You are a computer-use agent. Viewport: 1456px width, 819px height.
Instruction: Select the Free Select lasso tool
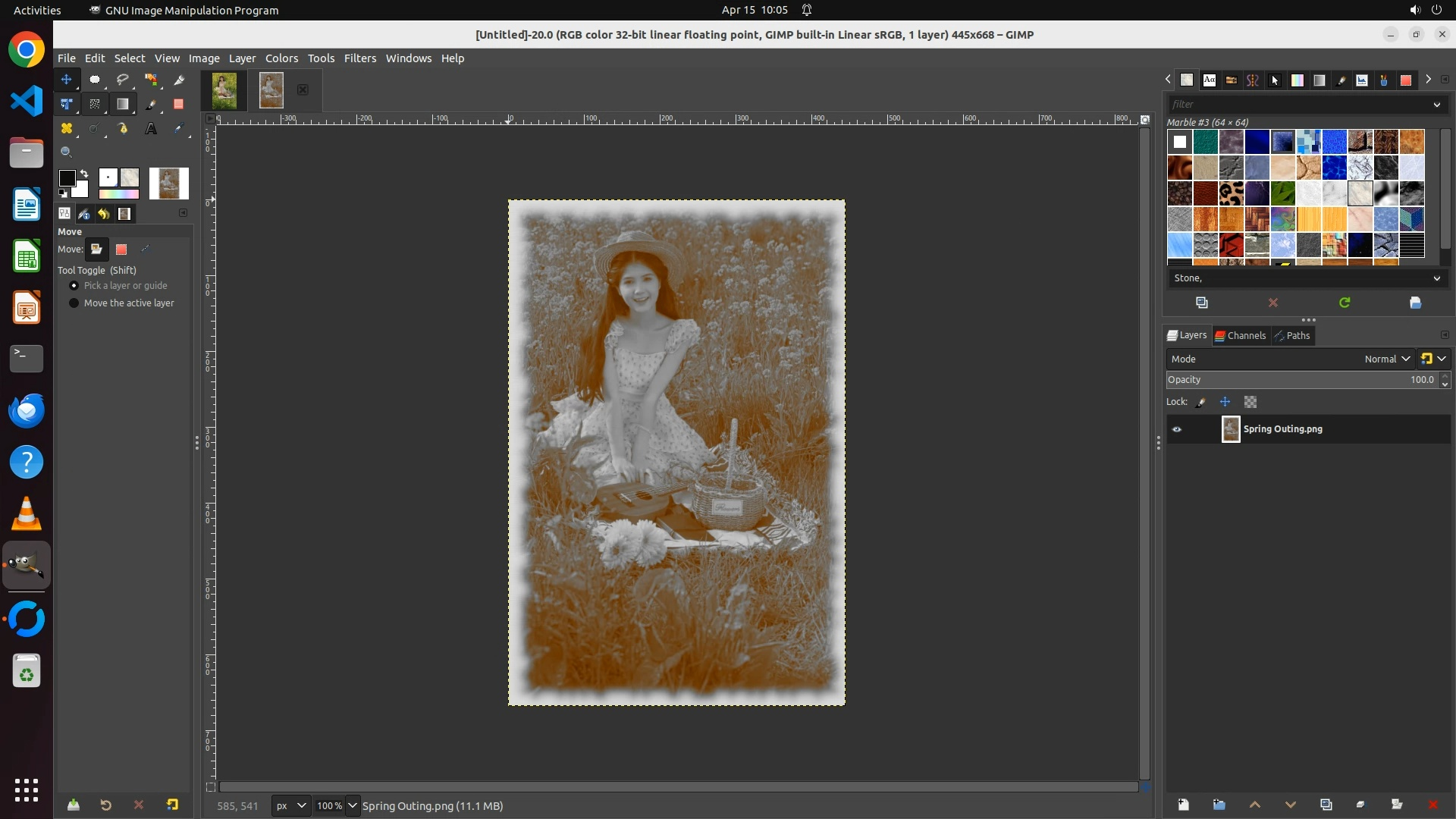click(123, 80)
